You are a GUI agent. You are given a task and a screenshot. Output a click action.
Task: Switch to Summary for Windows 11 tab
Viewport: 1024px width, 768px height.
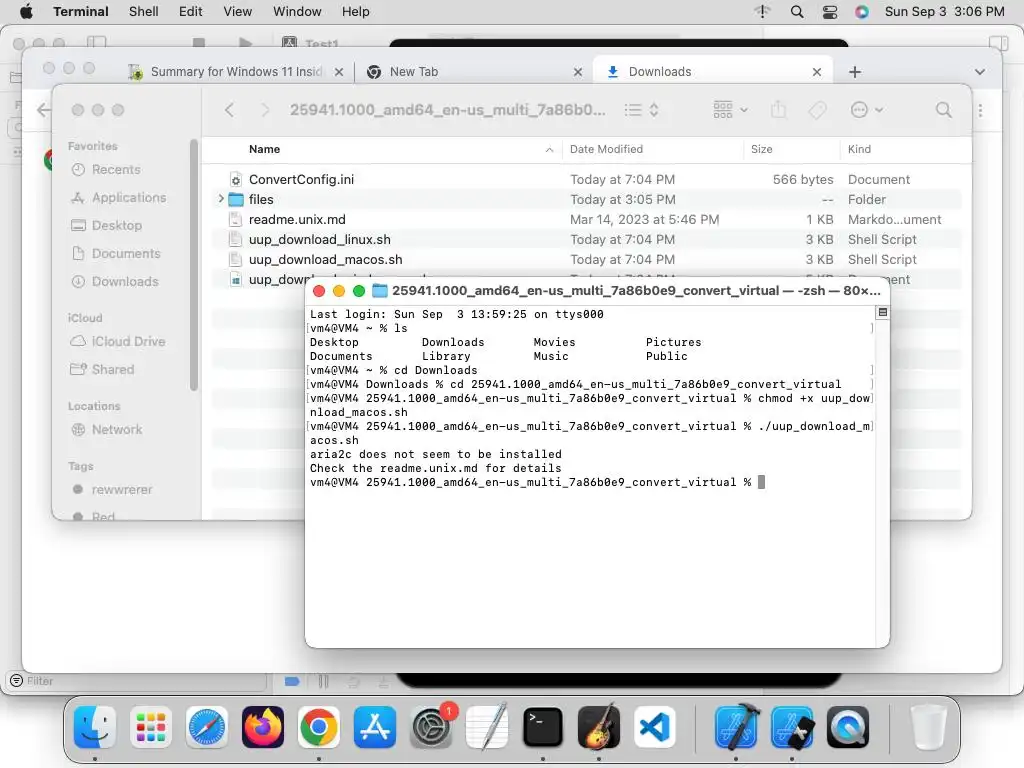[237, 72]
